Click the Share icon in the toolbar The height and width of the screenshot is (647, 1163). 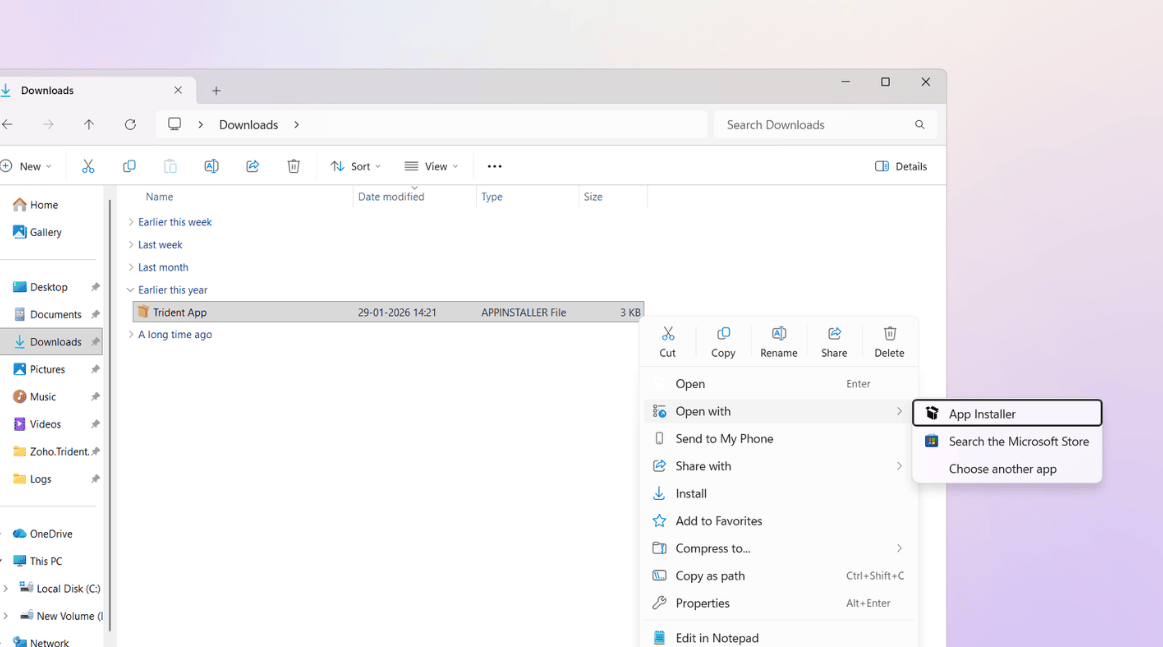point(253,166)
